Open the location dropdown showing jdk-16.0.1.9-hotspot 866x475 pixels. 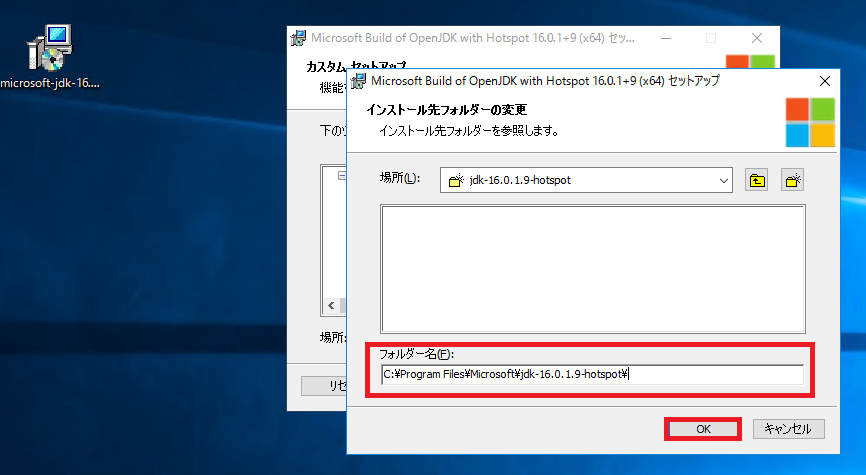coord(586,180)
